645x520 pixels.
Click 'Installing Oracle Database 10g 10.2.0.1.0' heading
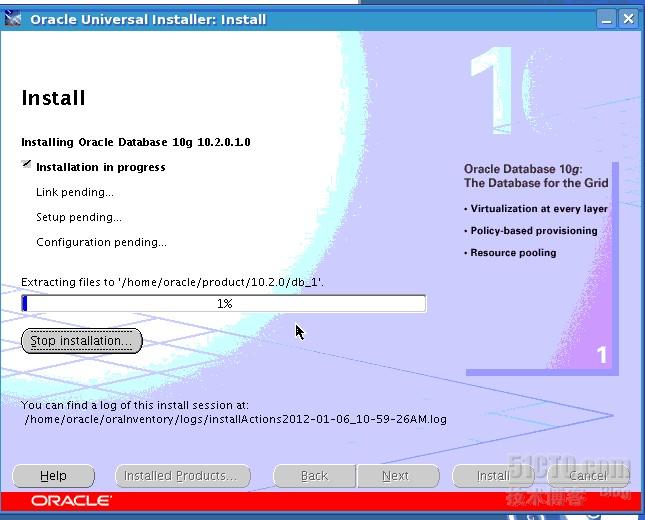coord(136,142)
